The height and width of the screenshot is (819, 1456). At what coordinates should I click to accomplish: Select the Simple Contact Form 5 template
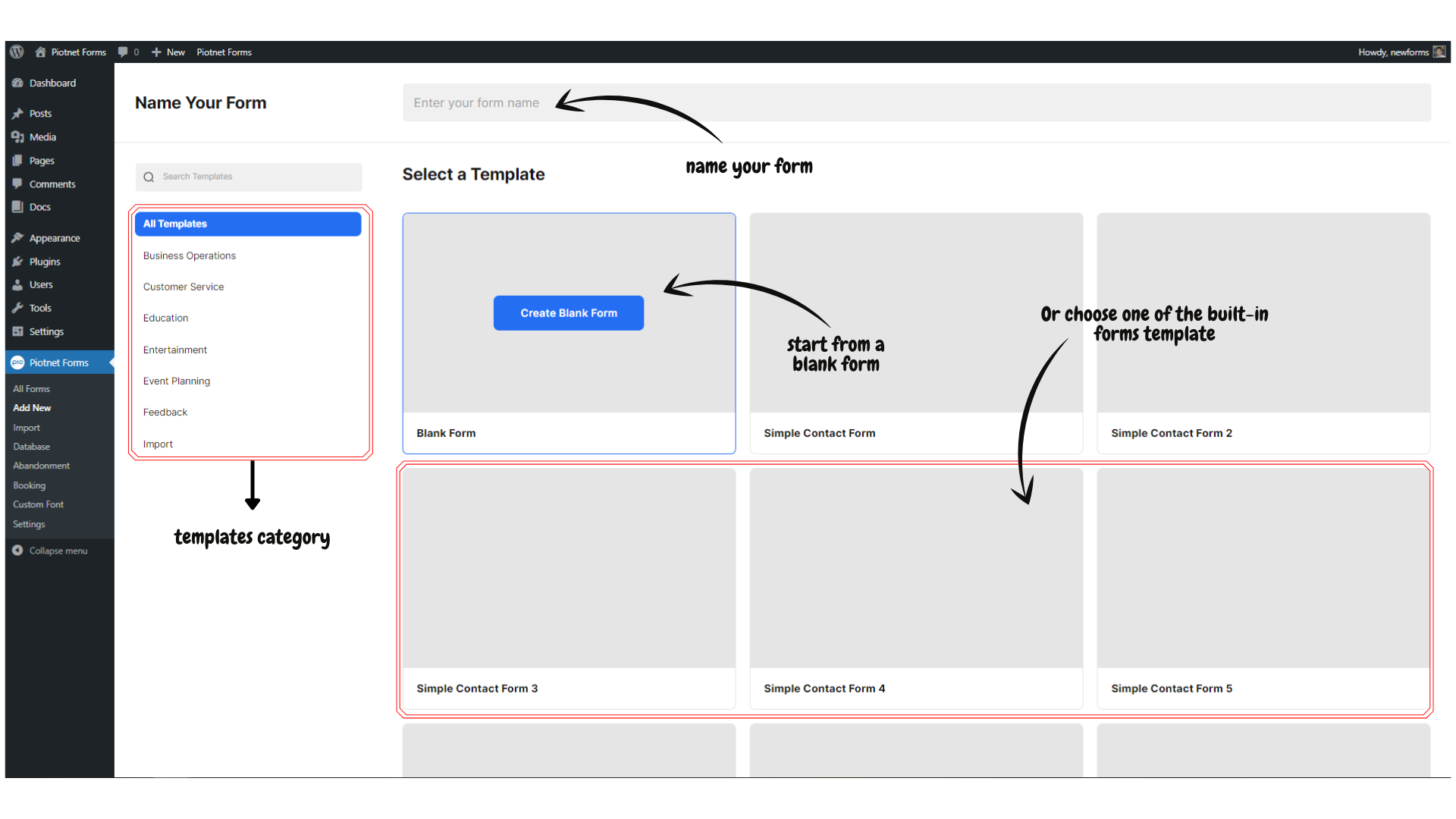(x=1263, y=588)
